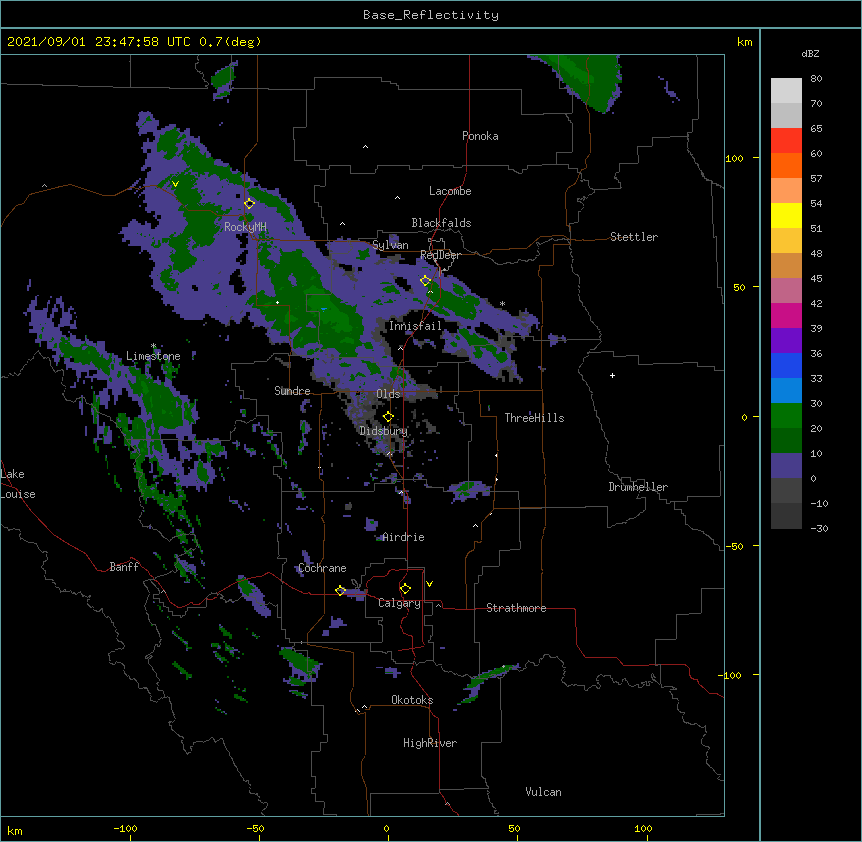Pick the light gray 80-70 dBZ legend swatch
Image resolution: width=862 pixels, height=842 pixels.
coord(786,91)
